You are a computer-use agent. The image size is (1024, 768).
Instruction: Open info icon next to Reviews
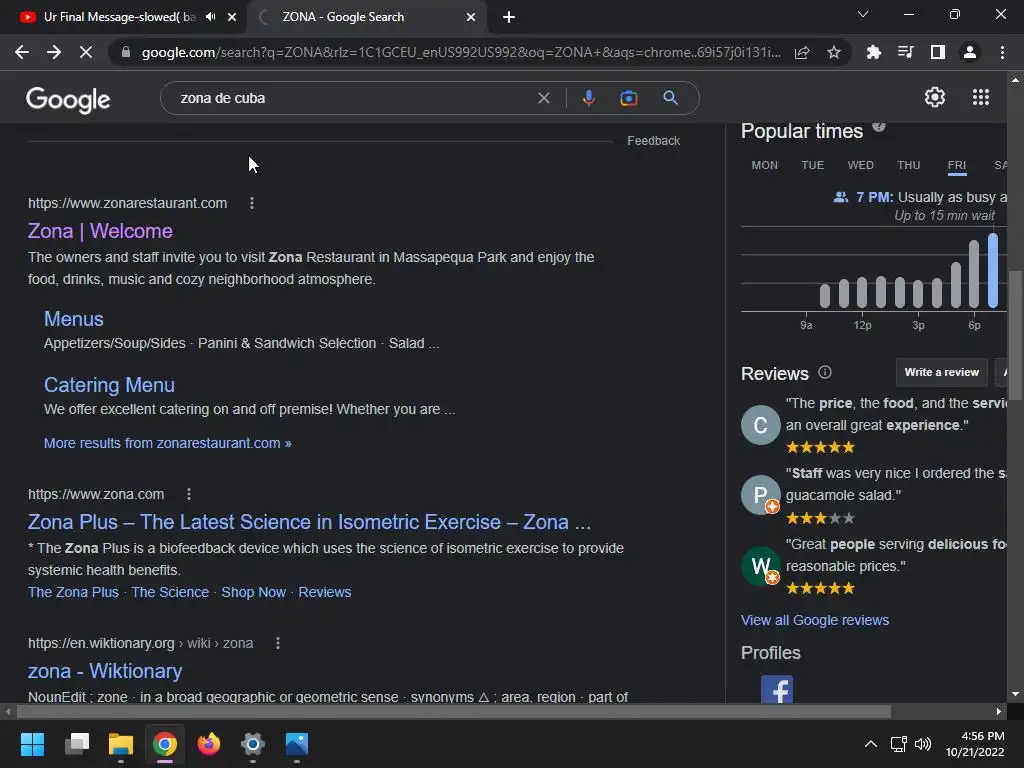825,372
